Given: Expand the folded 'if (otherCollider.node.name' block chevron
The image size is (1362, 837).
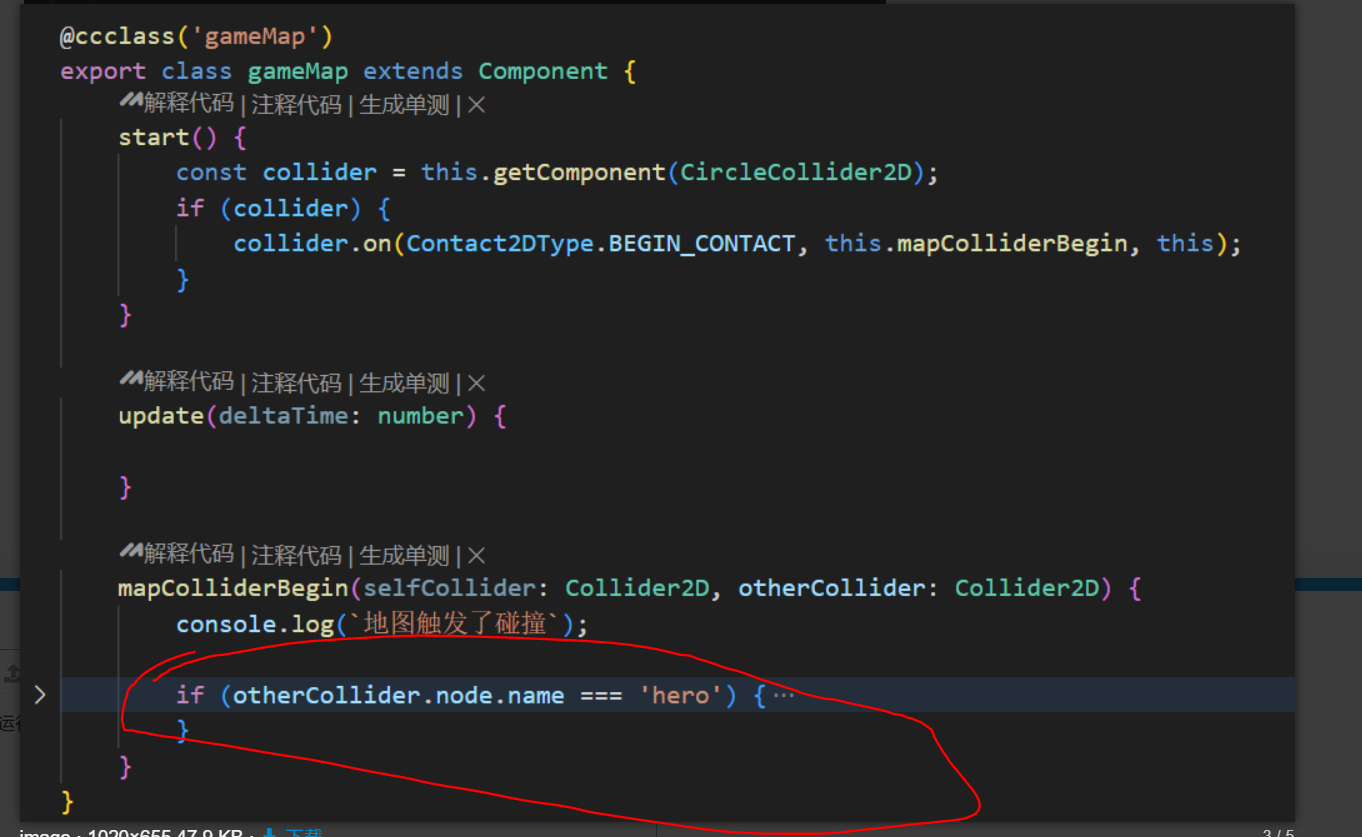Looking at the screenshot, I should (40, 695).
